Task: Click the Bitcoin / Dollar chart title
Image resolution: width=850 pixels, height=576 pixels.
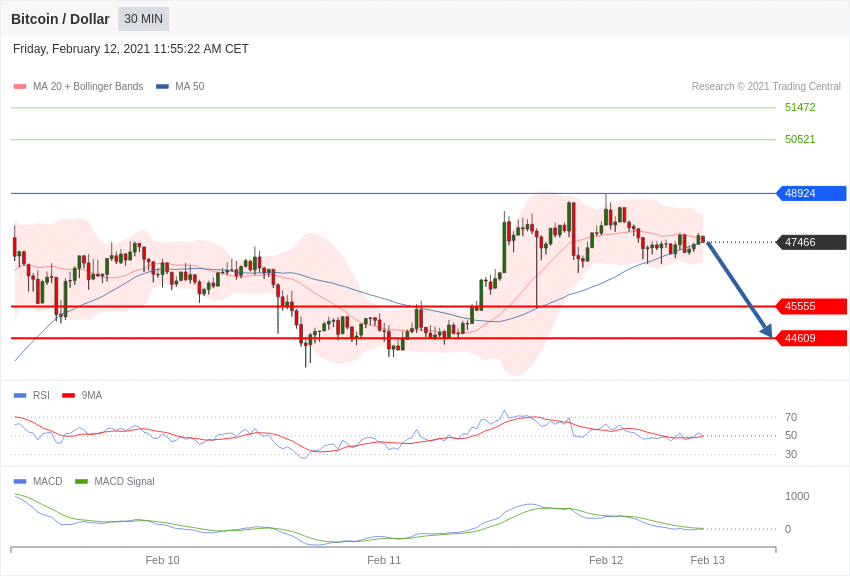Action: tap(60, 19)
